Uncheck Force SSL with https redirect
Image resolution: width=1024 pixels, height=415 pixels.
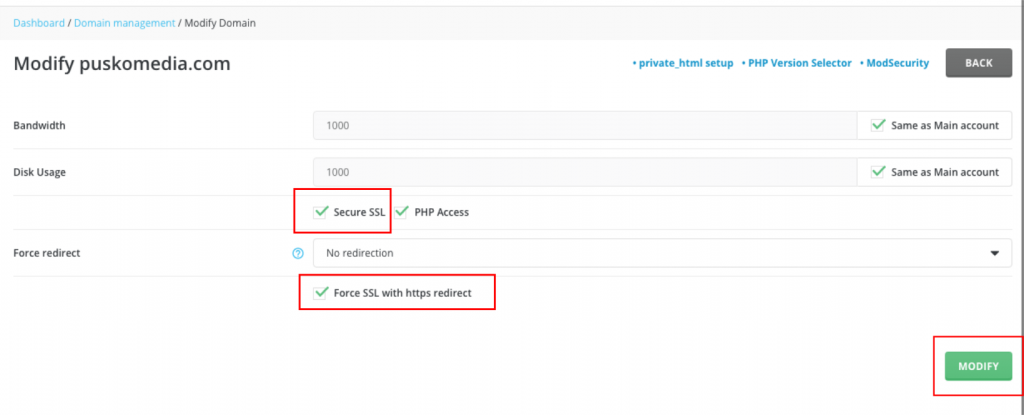pos(320,293)
